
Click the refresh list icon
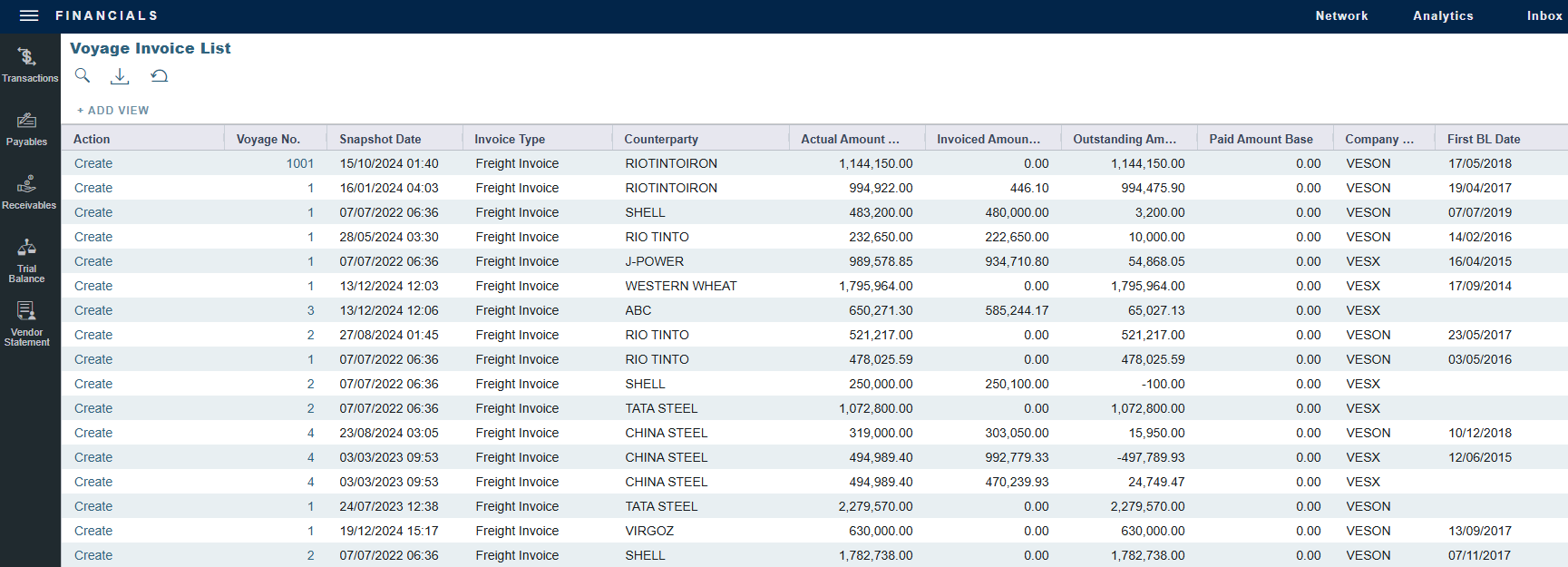coord(160,76)
